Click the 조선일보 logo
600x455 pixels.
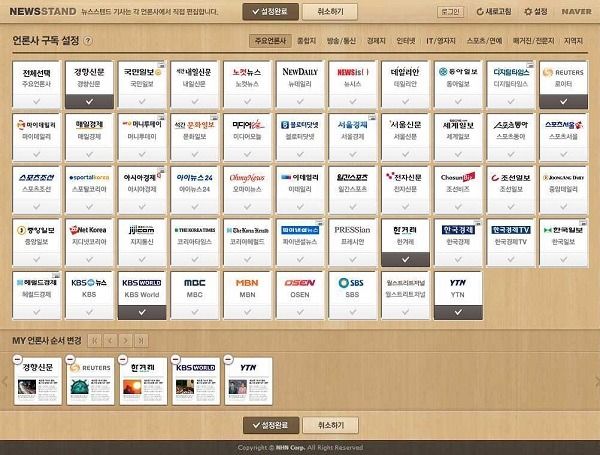(x=511, y=178)
